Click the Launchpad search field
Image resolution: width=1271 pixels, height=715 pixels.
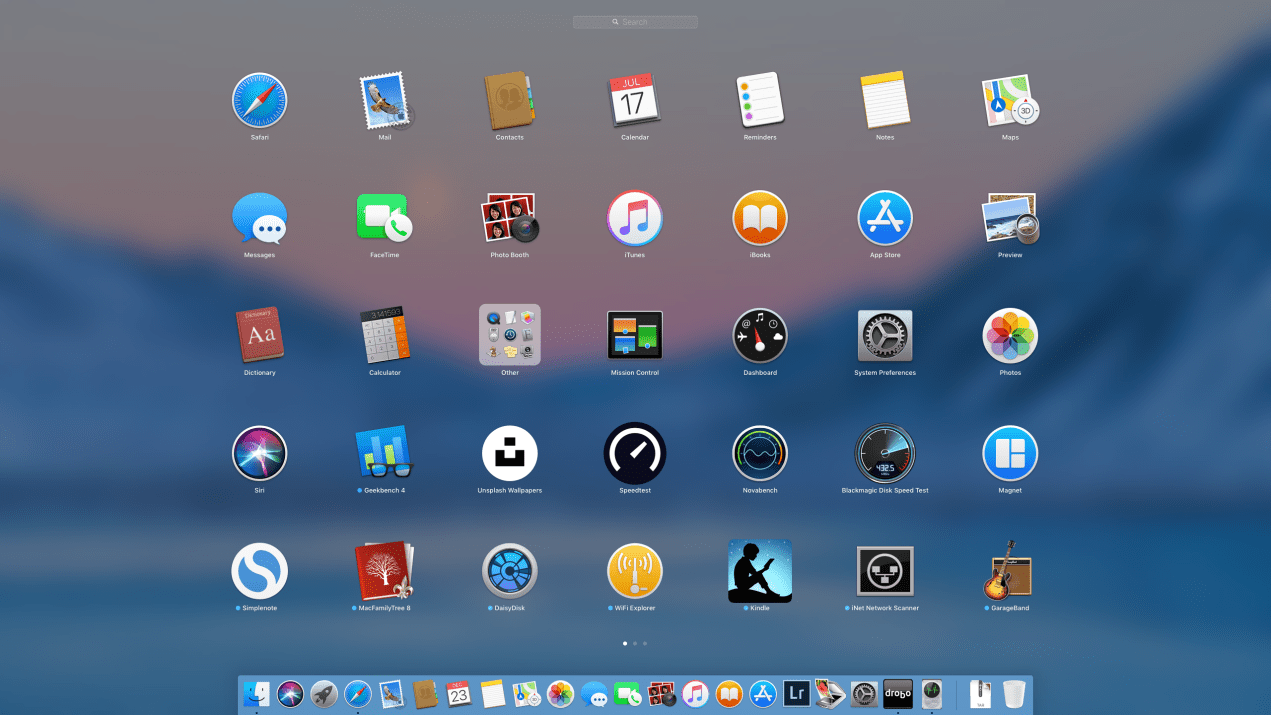[635, 22]
